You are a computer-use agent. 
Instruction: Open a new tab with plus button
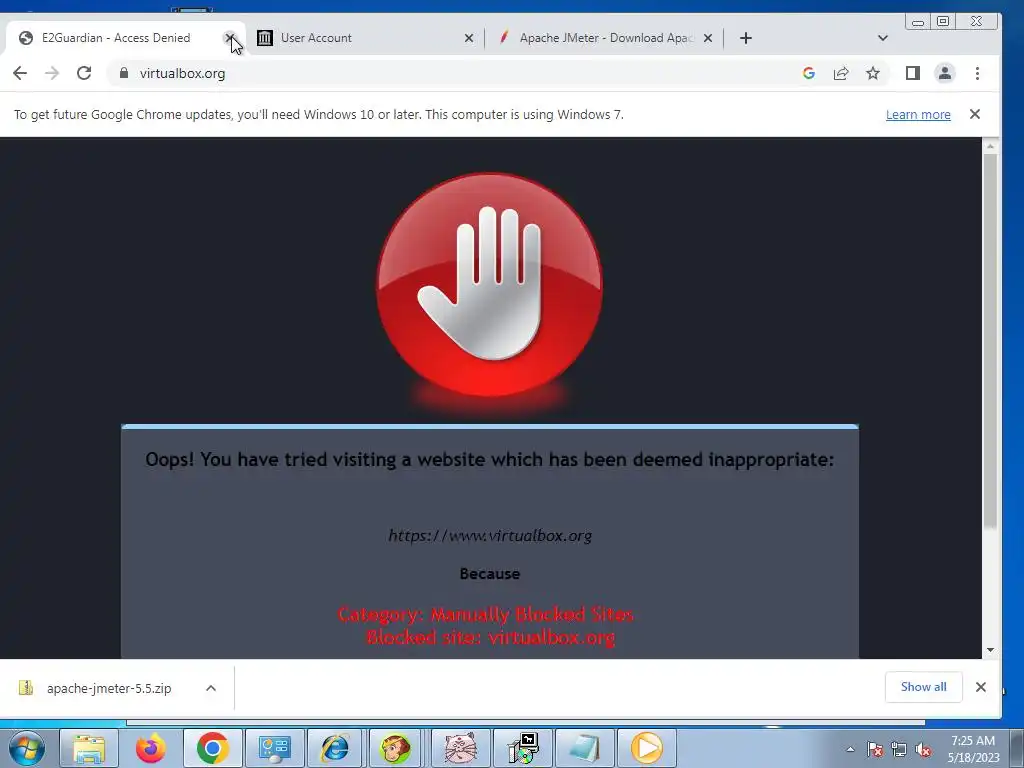click(746, 38)
